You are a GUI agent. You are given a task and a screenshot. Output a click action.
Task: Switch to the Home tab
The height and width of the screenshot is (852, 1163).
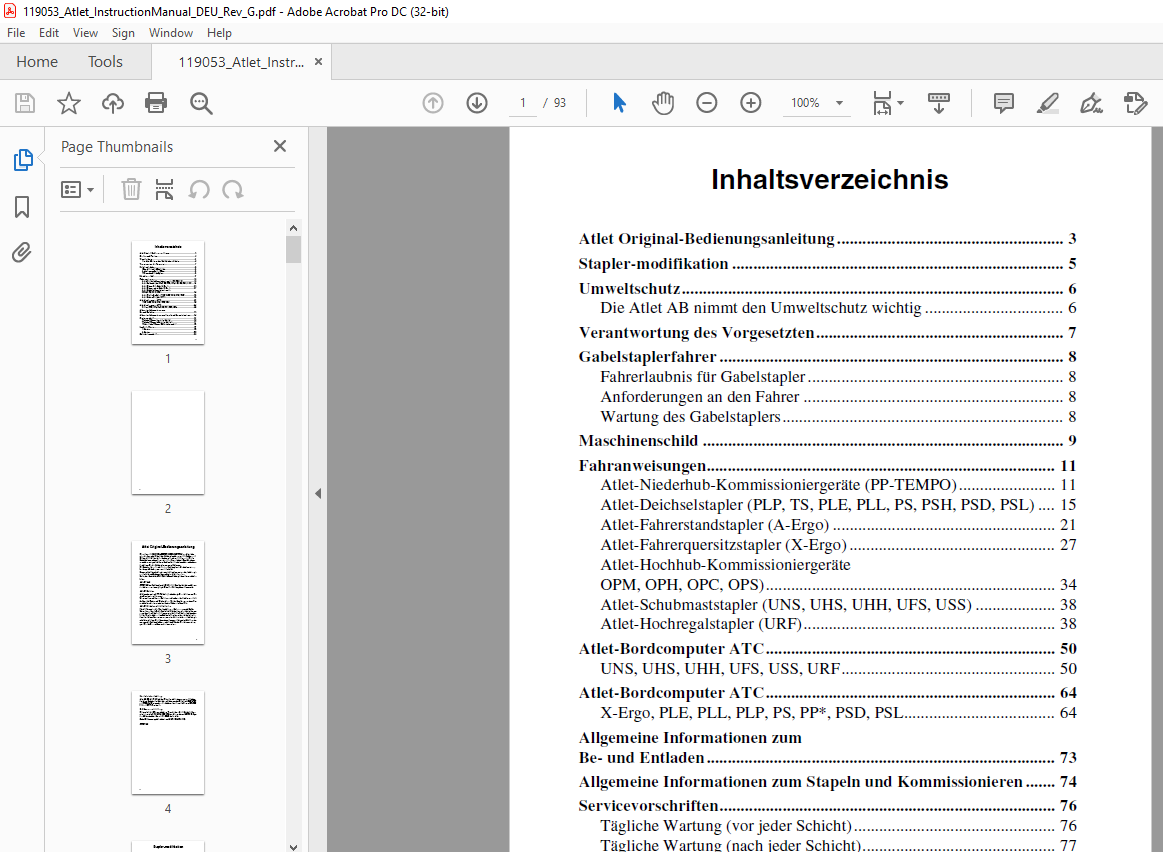[x=37, y=62]
